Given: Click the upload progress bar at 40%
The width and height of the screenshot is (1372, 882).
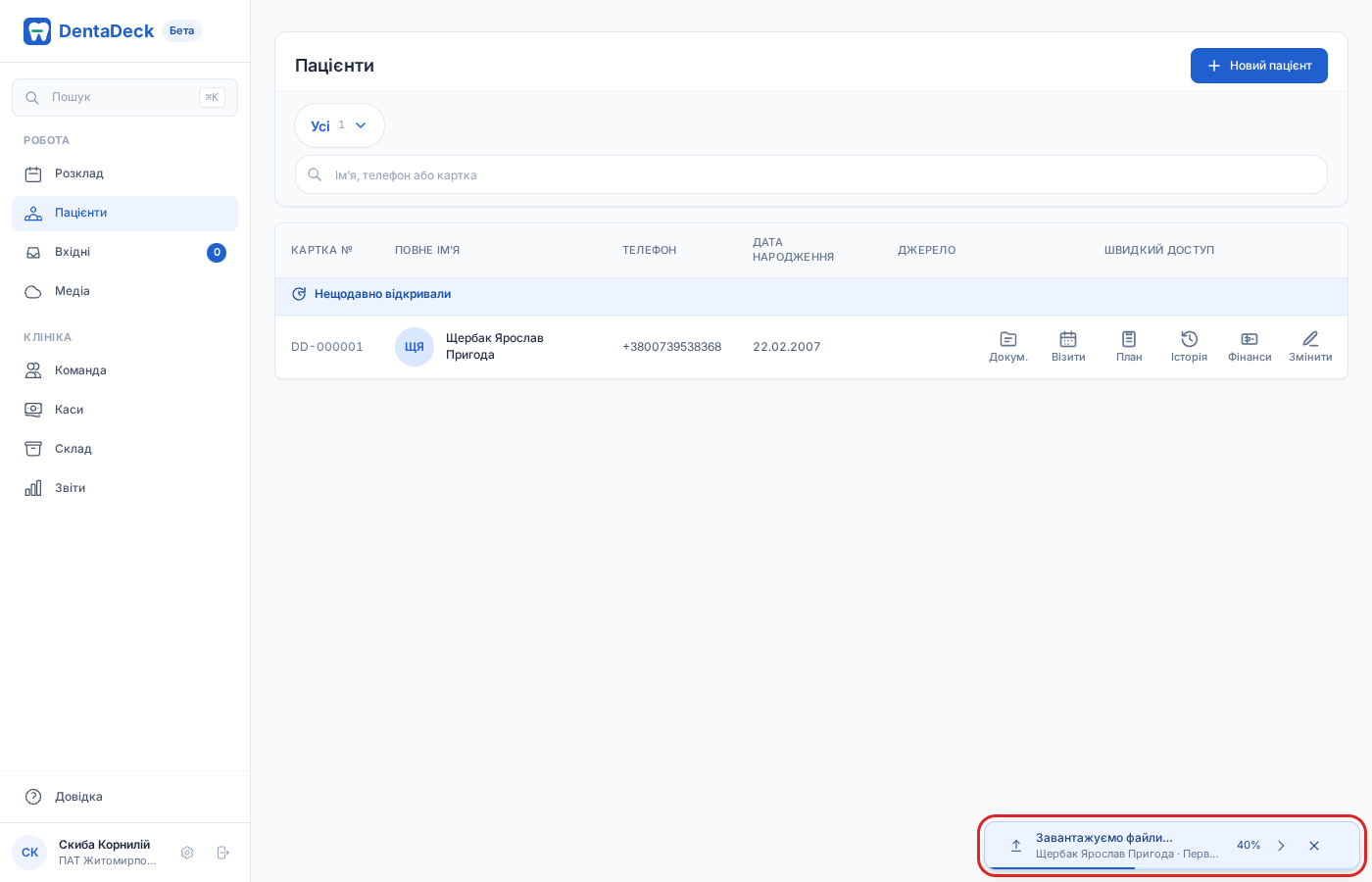Looking at the screenshot, I should 1171,867.
